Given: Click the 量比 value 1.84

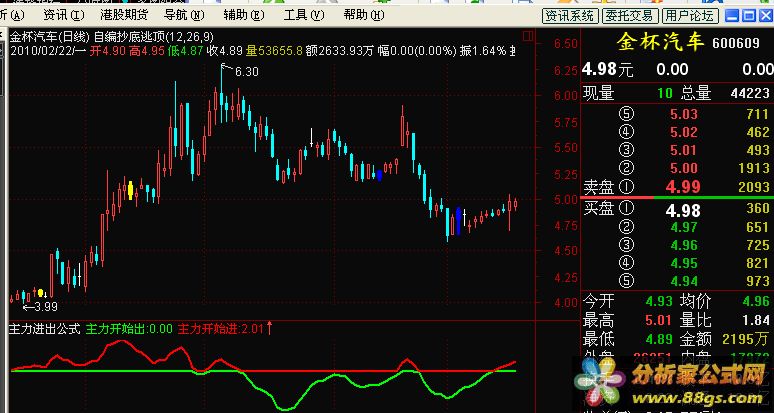Looking at the screenshot, I should click(x=755, y=320).
